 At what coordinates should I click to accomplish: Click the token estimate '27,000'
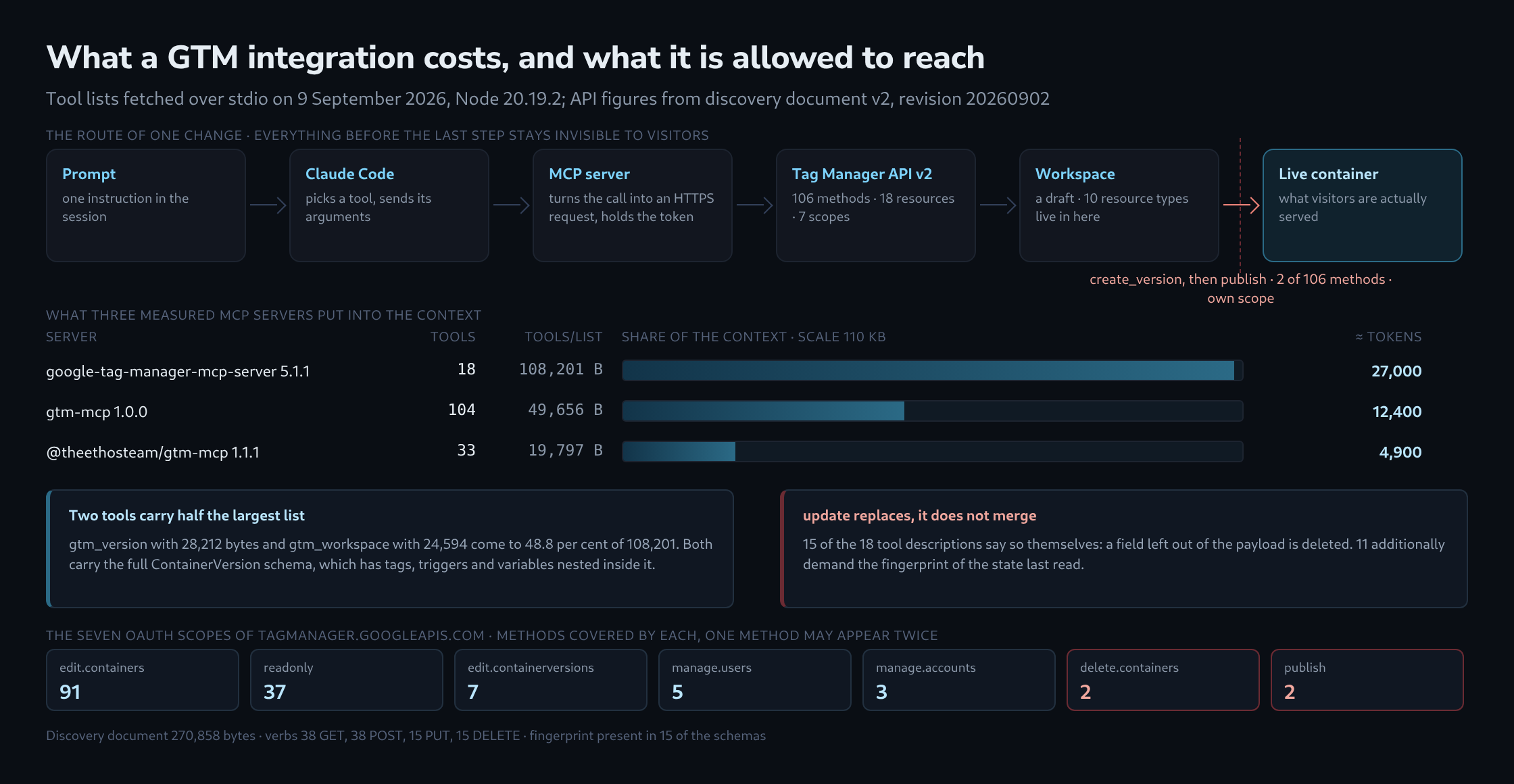(x=1396, y=371)
